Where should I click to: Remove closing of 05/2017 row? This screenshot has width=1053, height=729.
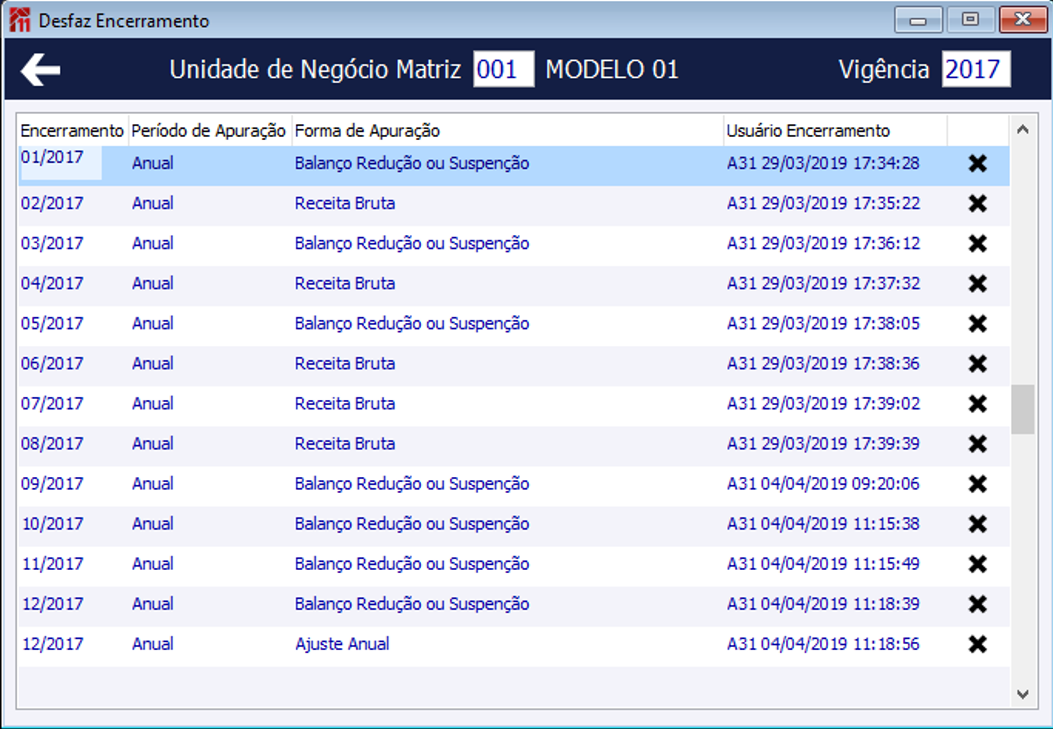[977, 324]
